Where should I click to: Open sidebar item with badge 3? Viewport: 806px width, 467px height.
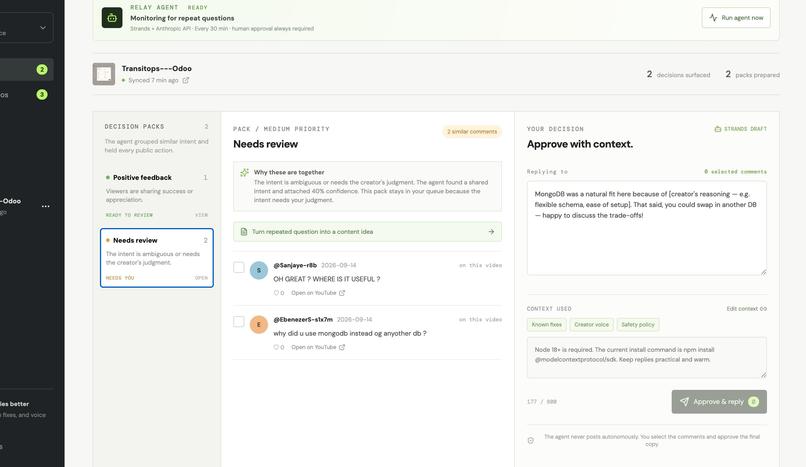[26, 95]
